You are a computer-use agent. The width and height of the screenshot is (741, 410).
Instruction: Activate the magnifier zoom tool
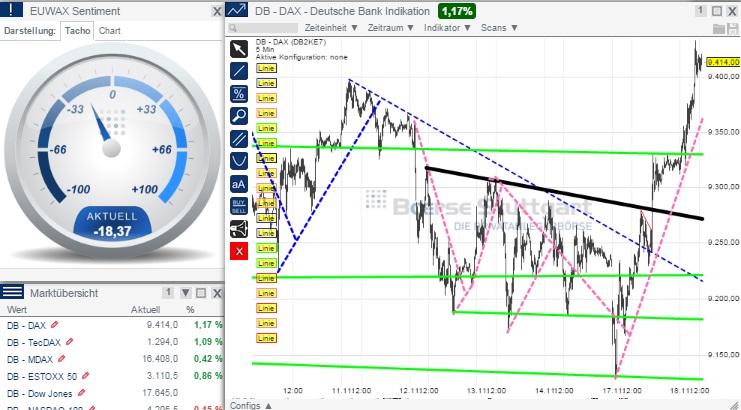coord(239,116)
